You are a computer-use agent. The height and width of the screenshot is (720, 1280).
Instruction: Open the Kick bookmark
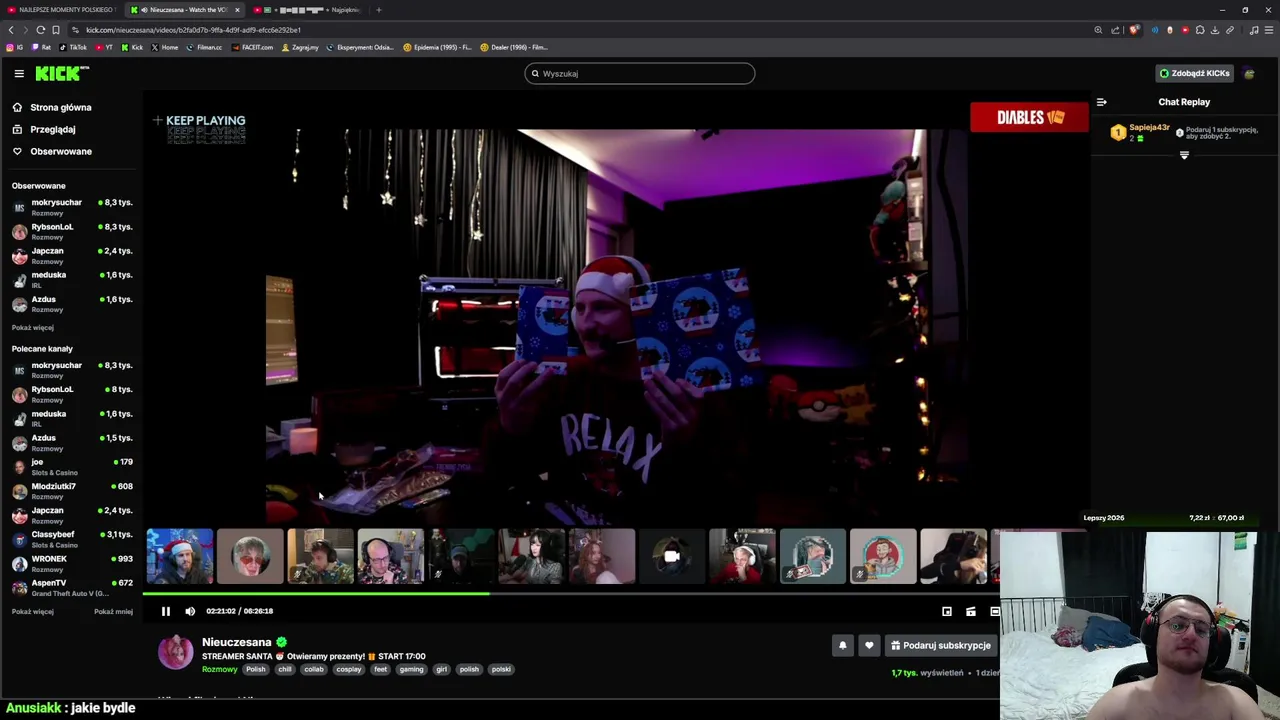pyautogui.click(x=133, y=47)
